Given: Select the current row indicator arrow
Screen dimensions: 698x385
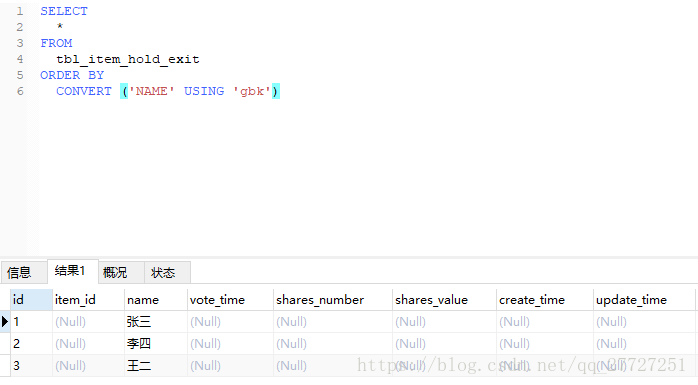Looking at the screenshot, I should [5, 321].
